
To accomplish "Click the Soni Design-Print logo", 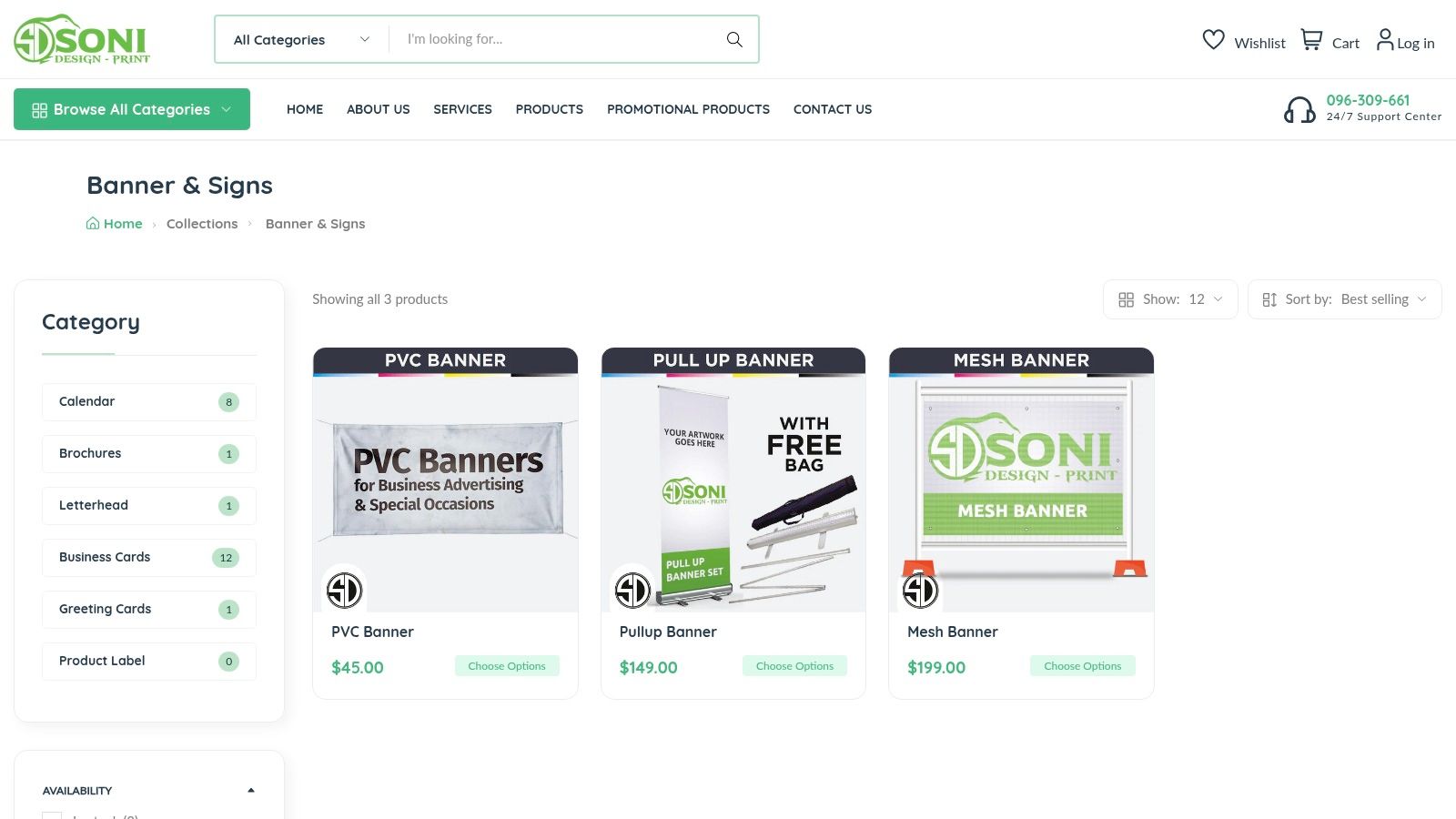I will [82, 39].
